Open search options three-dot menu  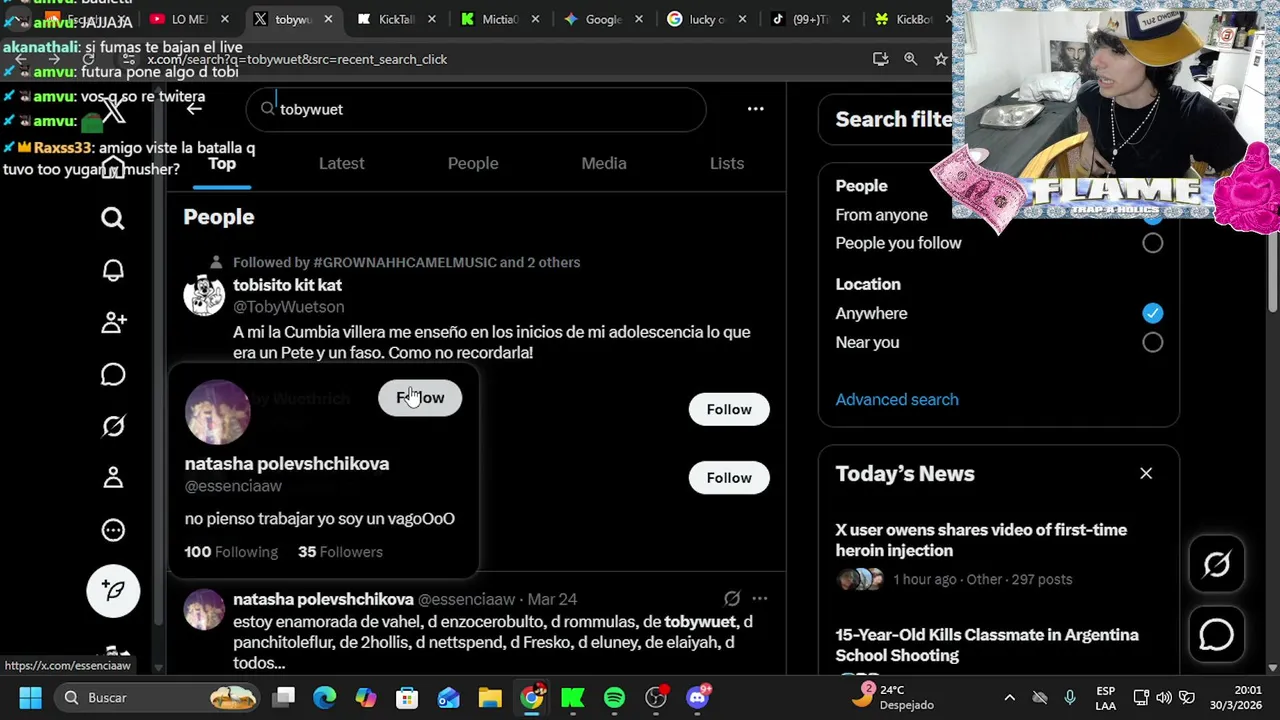pyautogui.click(x=755, y=109)
